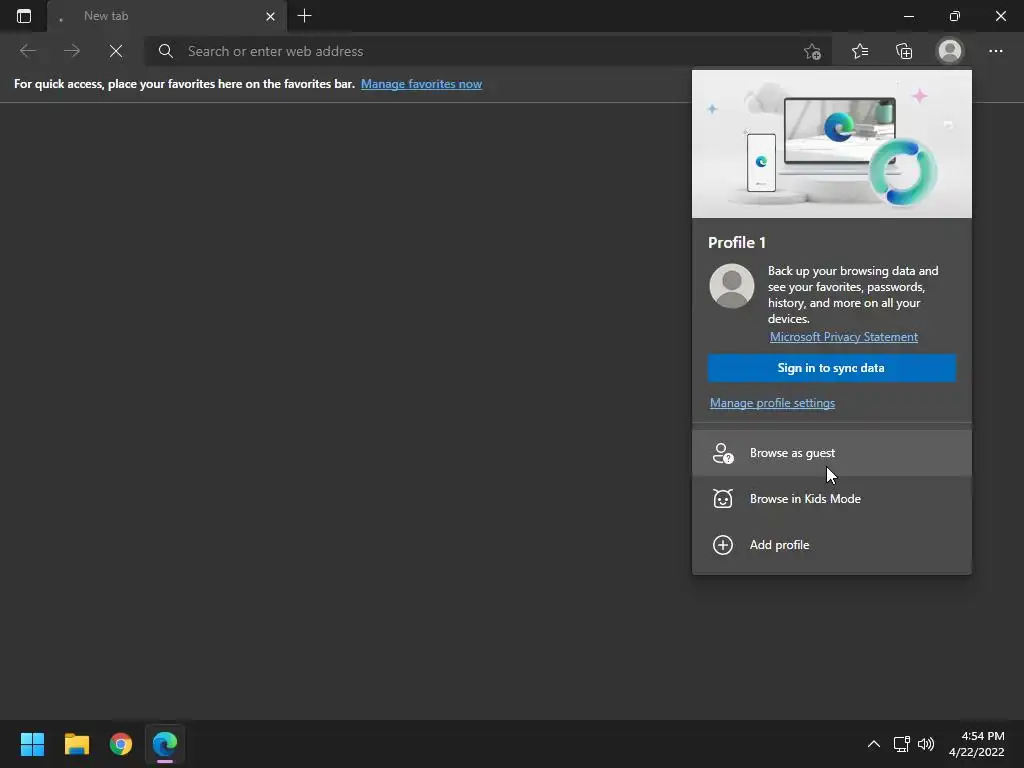
Task: Open Manage favorites now link
Action: (421, 84)
